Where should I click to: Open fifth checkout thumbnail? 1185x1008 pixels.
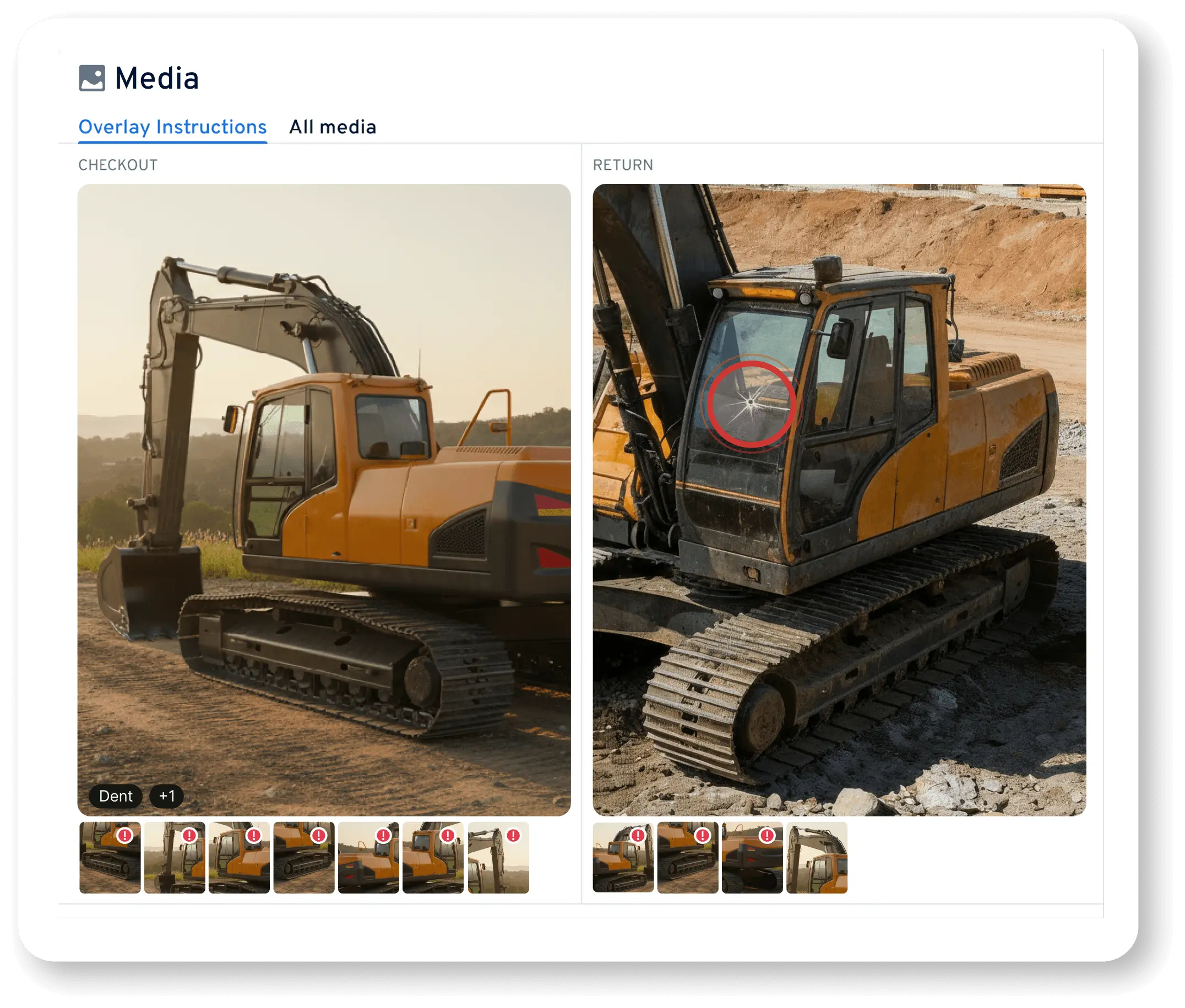pos(368,857)
